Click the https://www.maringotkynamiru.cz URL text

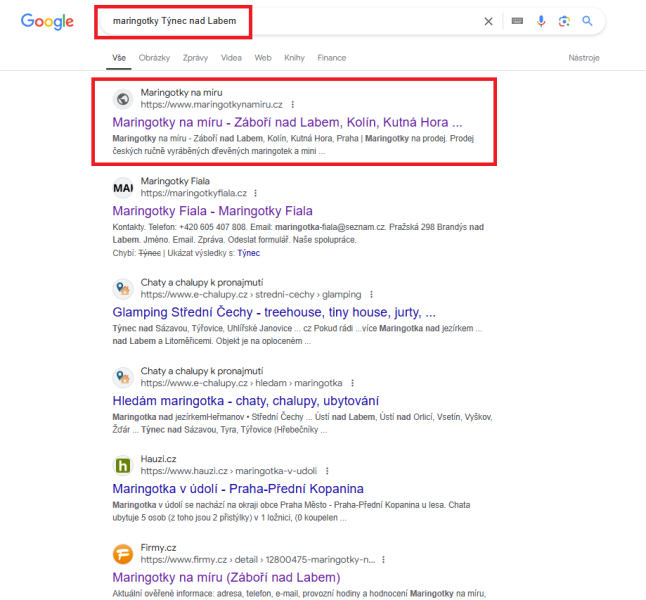(212, 105)
